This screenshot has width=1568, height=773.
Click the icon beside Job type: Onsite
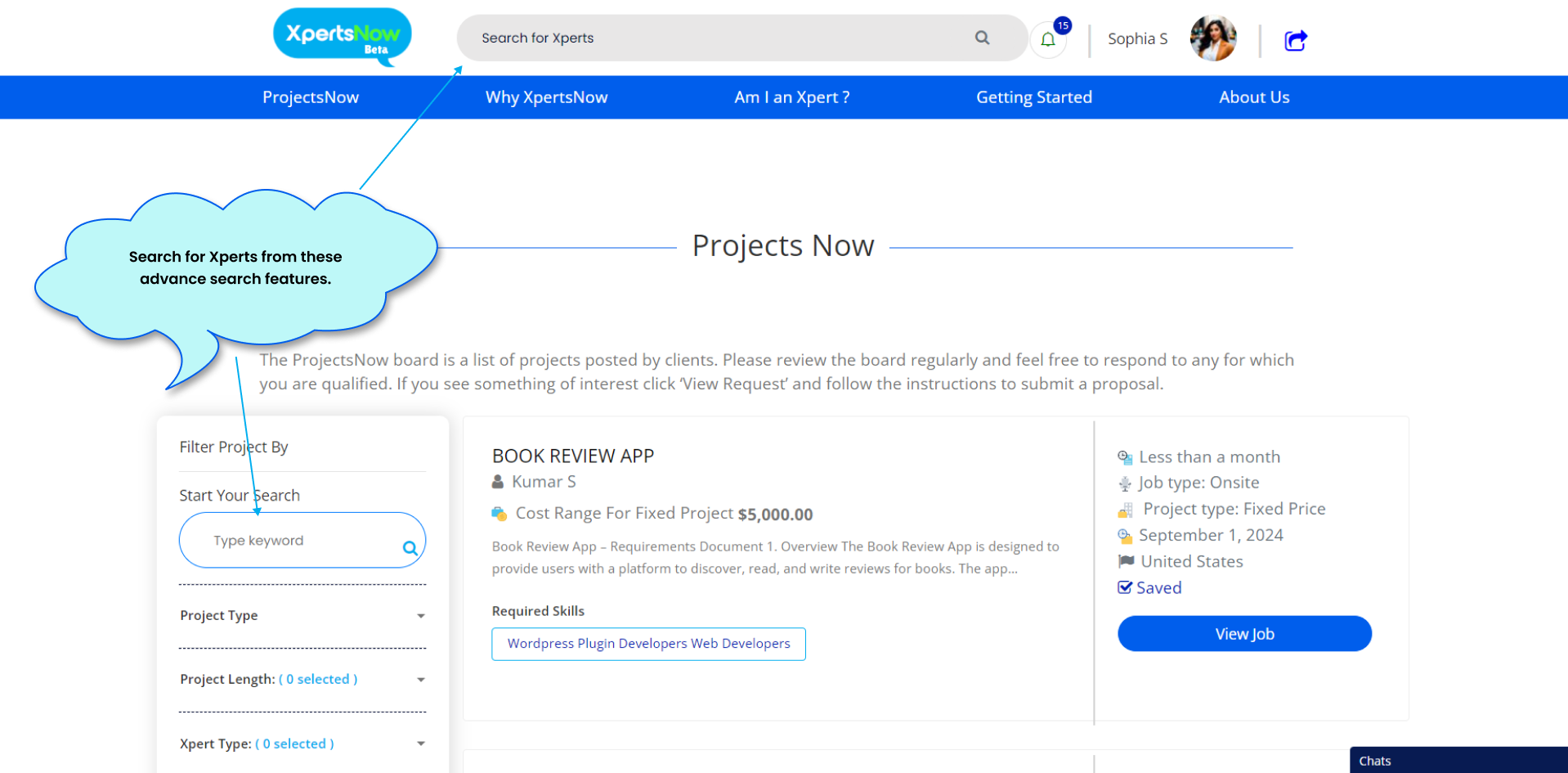click(x=1125, y=483)
